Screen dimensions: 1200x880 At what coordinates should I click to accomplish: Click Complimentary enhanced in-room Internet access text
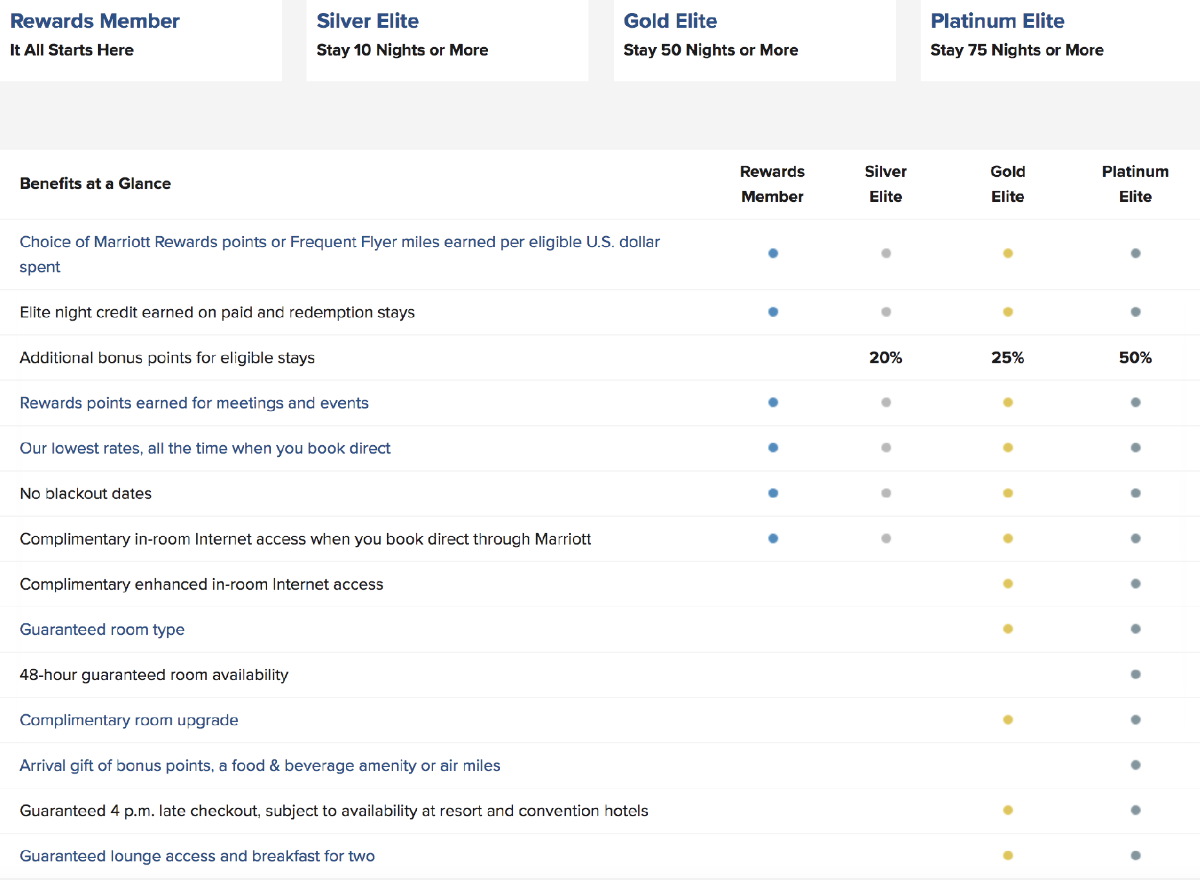coord(202,584)
